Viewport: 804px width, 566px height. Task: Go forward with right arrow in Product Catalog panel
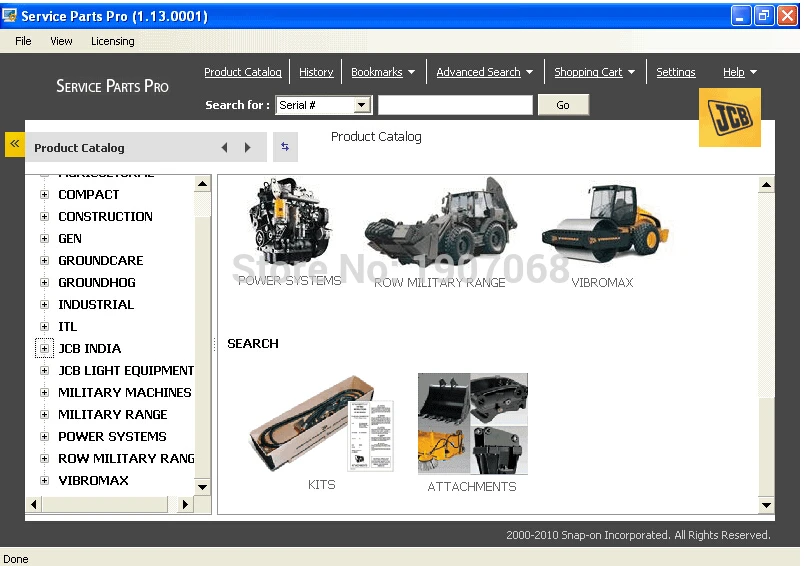248,148
